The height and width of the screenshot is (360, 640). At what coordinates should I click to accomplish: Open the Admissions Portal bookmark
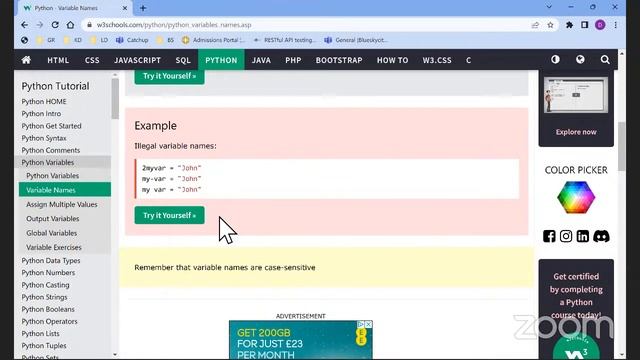click(213, 40)
